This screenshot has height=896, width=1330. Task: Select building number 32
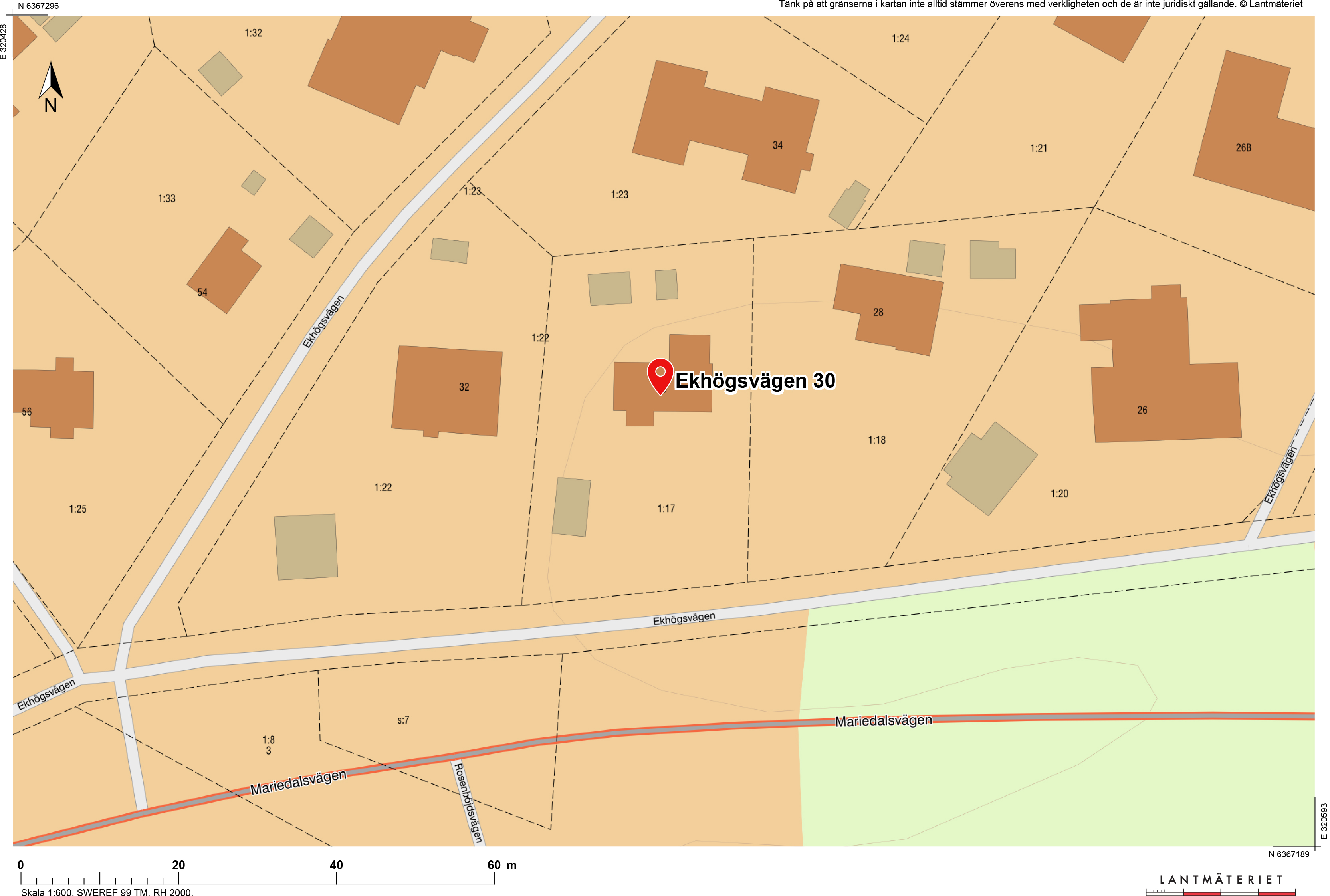(x=464, y=387)
